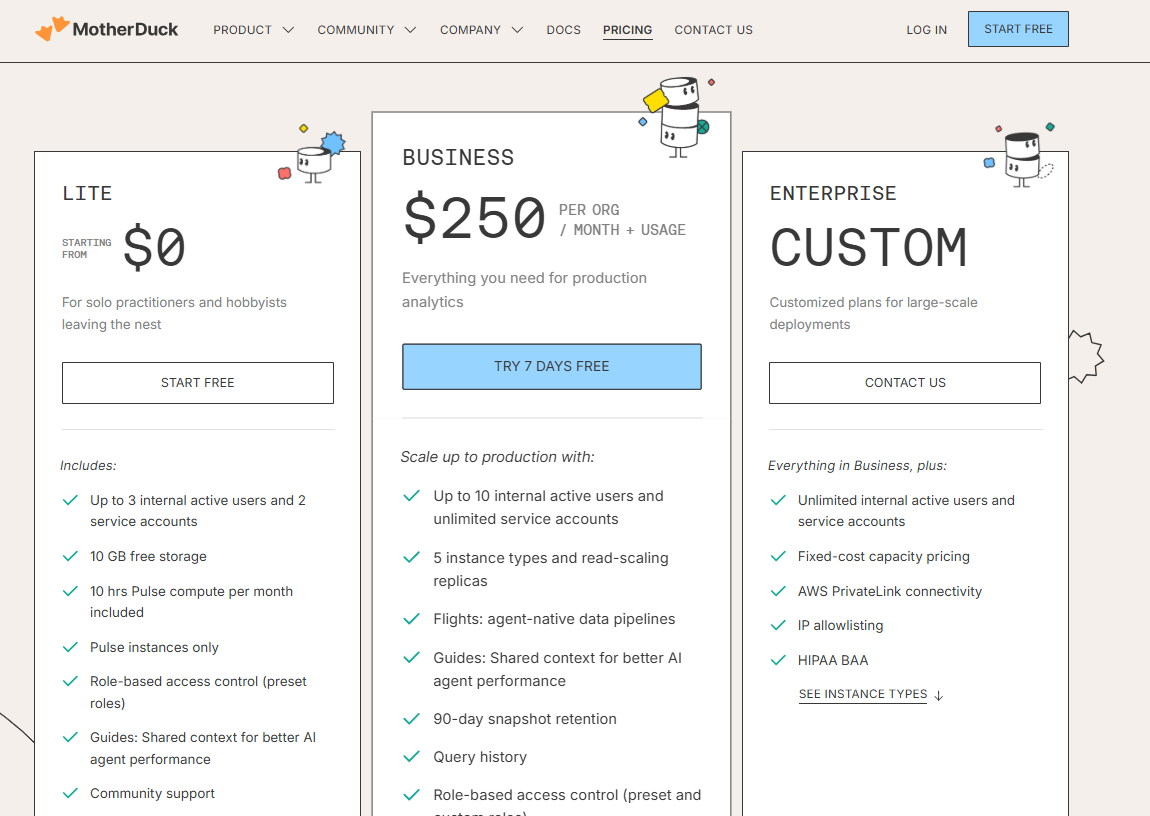Click checkmark beside Unlimited internal active users
The width and height of the screenshot is (1150, 816).
(x=778, y=501)
